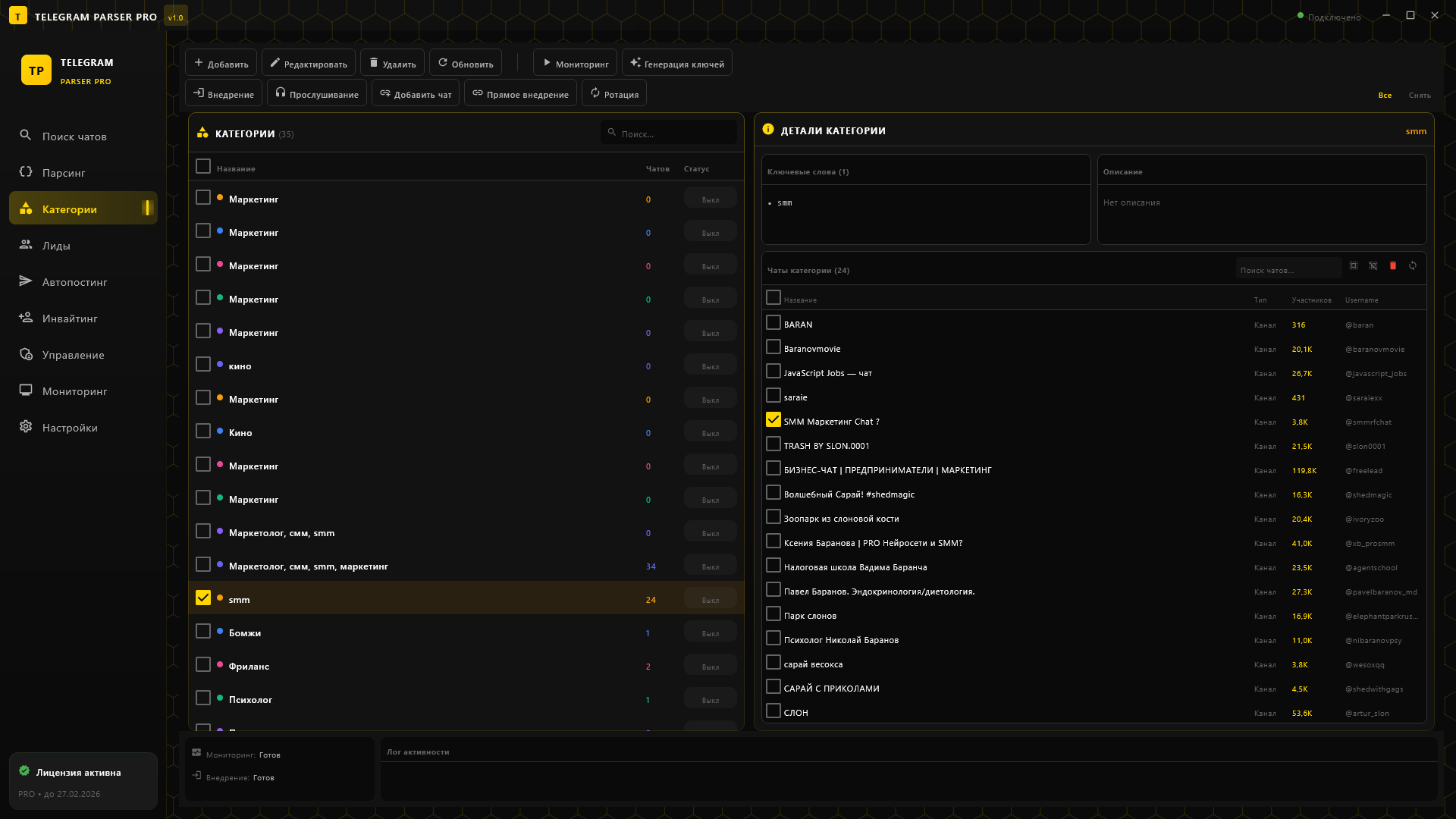Click the Все select-all link

pyautogui.click(x=1385, y=96)
